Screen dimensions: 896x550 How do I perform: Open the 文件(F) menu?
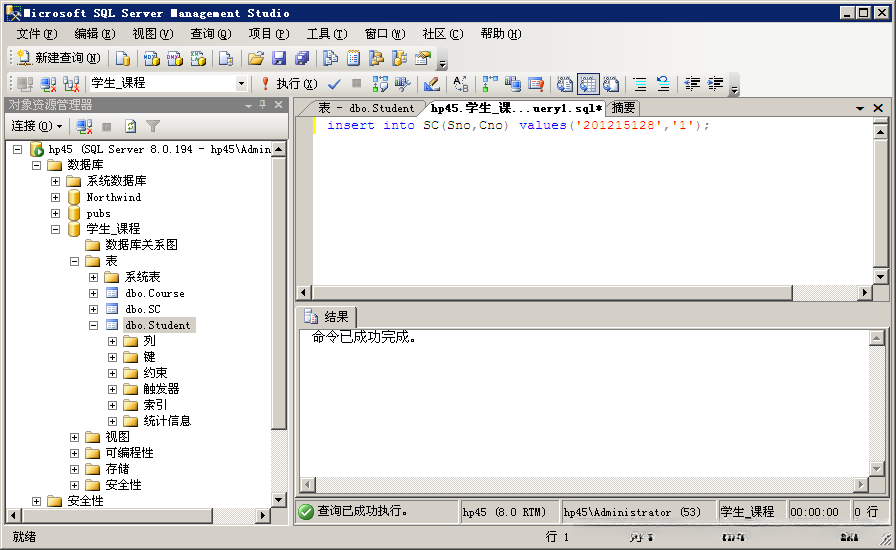tap(37, 34)
